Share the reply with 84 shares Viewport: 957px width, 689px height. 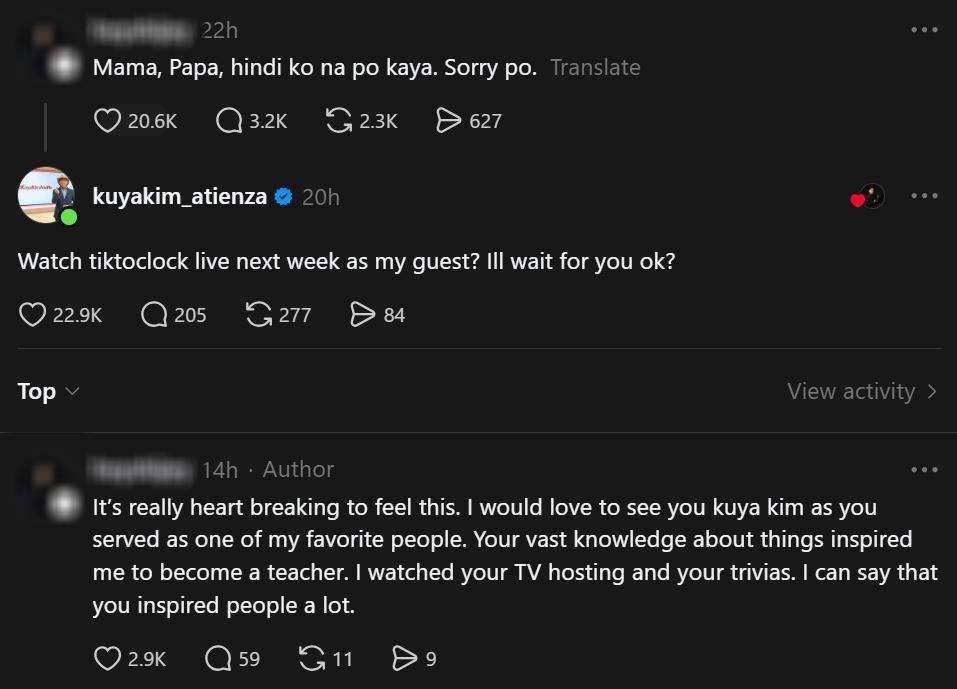(x=362, y=315)
